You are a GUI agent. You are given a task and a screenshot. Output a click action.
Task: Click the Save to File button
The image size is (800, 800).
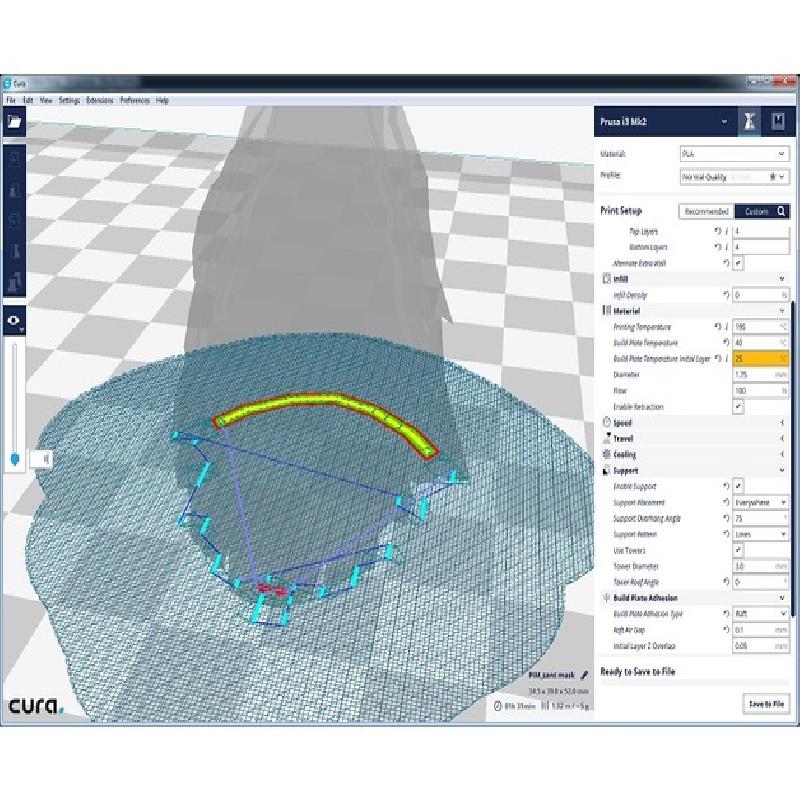[x=766, y=704]
